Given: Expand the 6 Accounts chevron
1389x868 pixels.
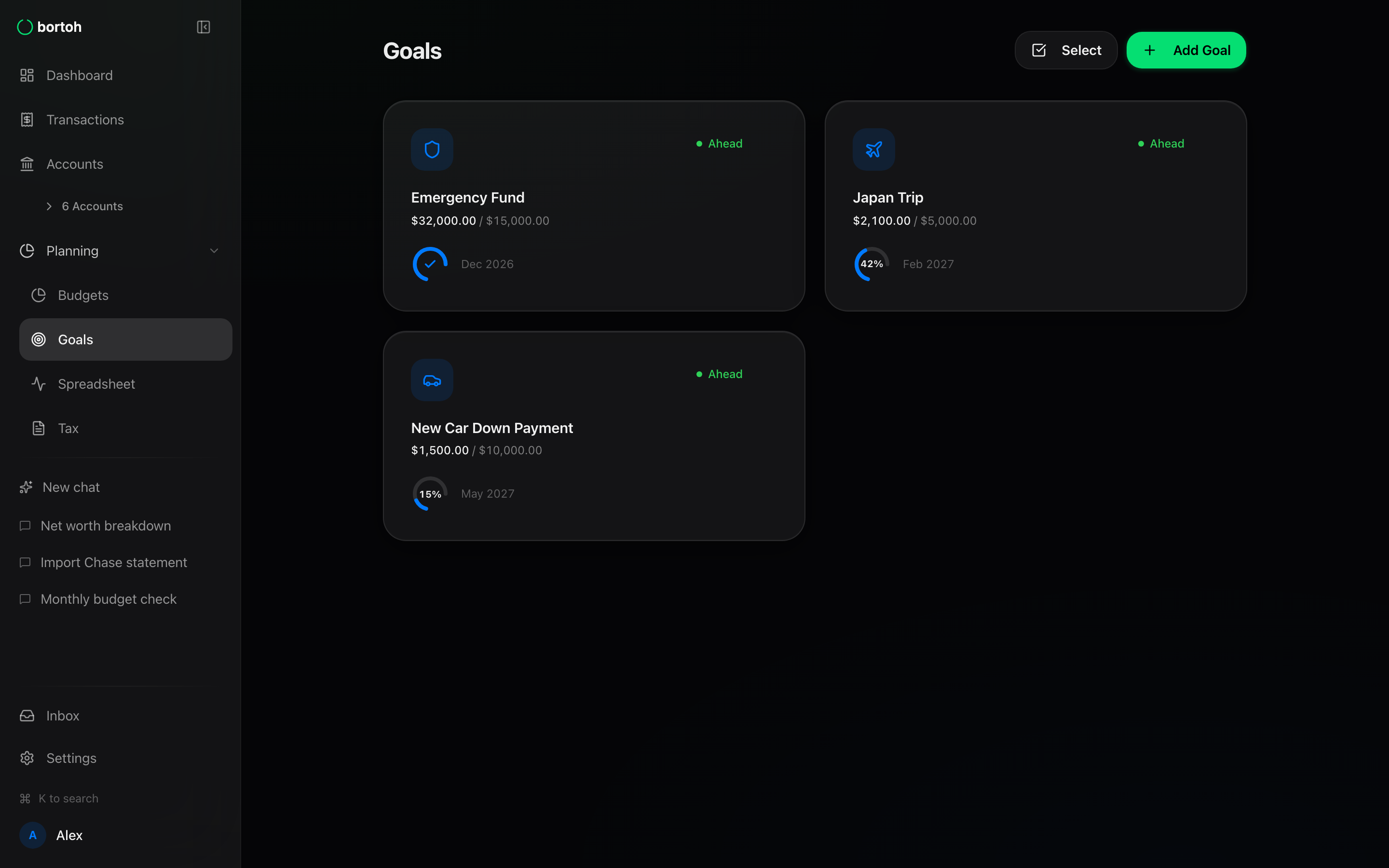Looking at the screenshot, I should click(x=49, y=206).
